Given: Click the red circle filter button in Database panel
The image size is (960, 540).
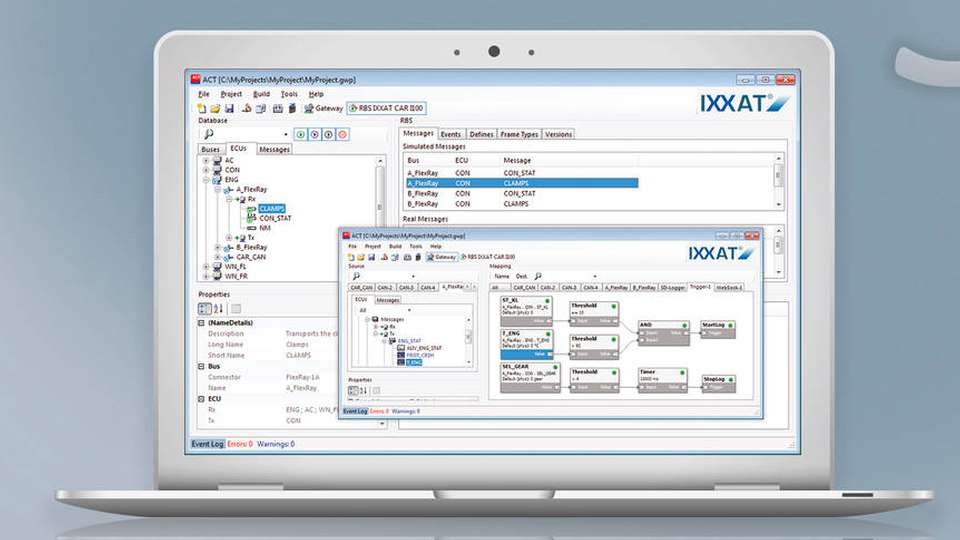Looking at the screenshot, I should pyautogui.click(x=342, y=134).
